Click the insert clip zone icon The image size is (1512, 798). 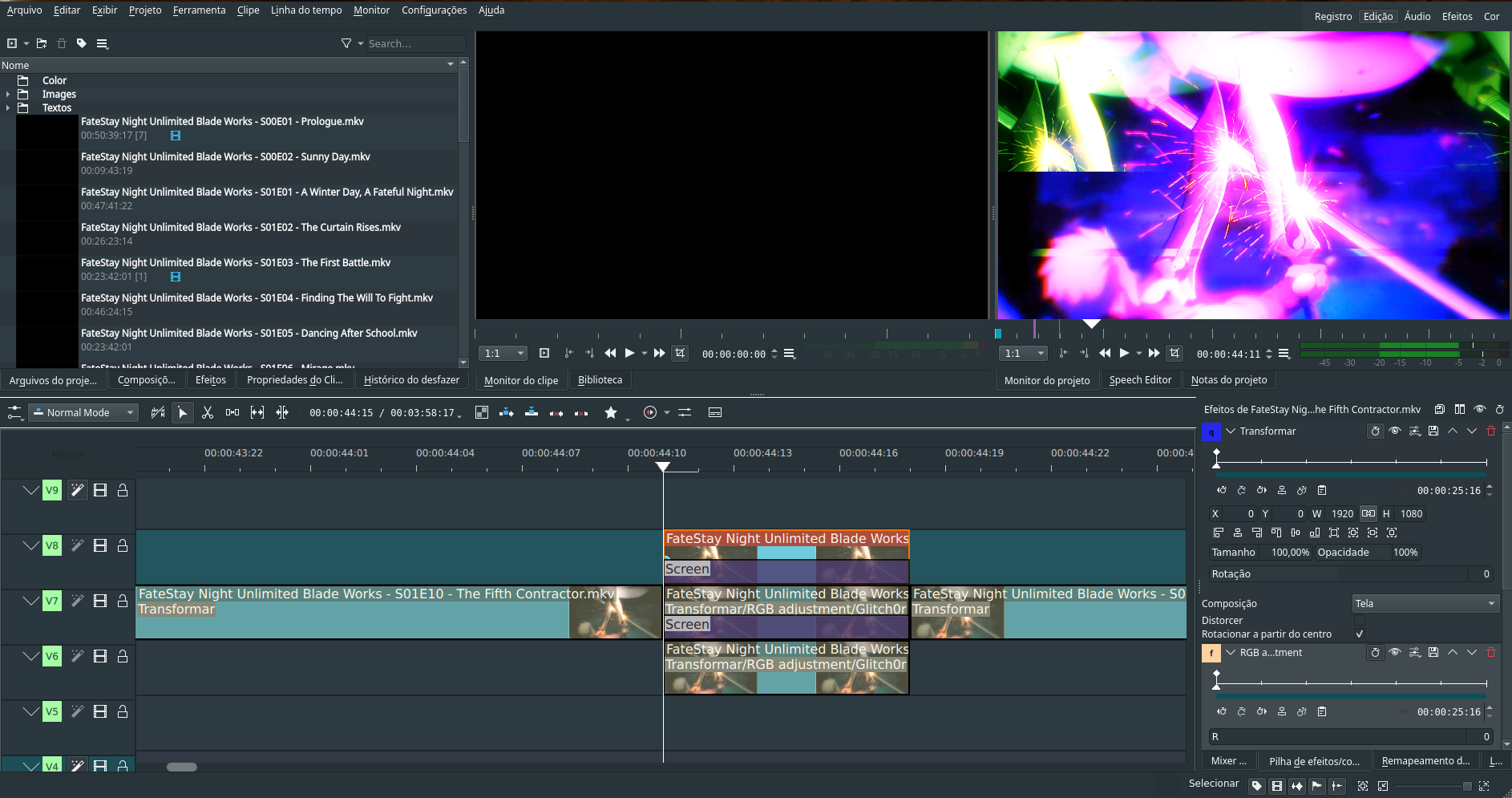pyautogui.click(x=507, y=412)
